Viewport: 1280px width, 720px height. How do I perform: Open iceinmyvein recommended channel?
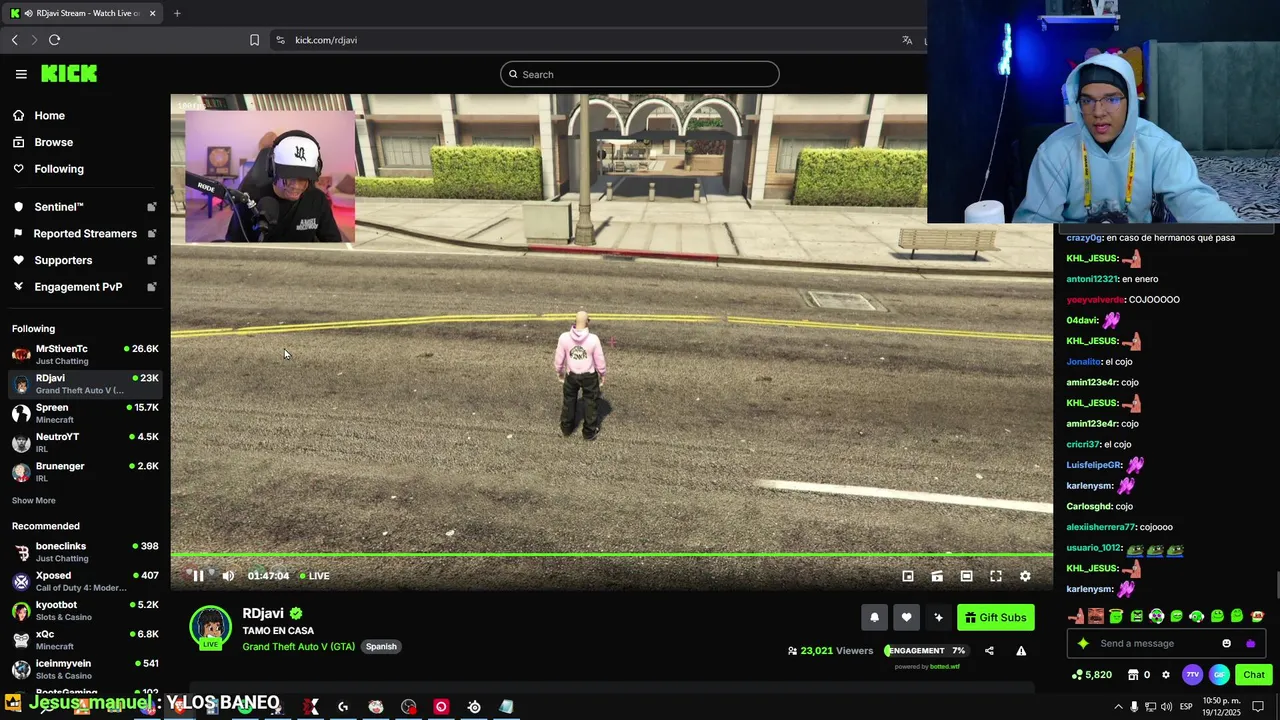(85, 669)
